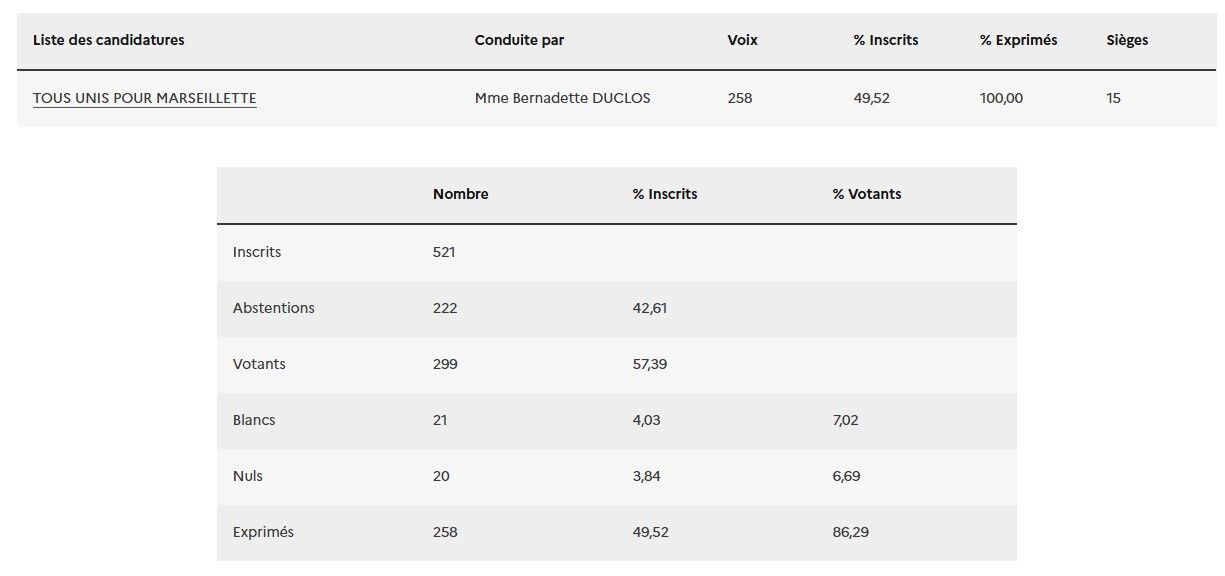Select the "Abstentions" row label

(x=274, y=308)
